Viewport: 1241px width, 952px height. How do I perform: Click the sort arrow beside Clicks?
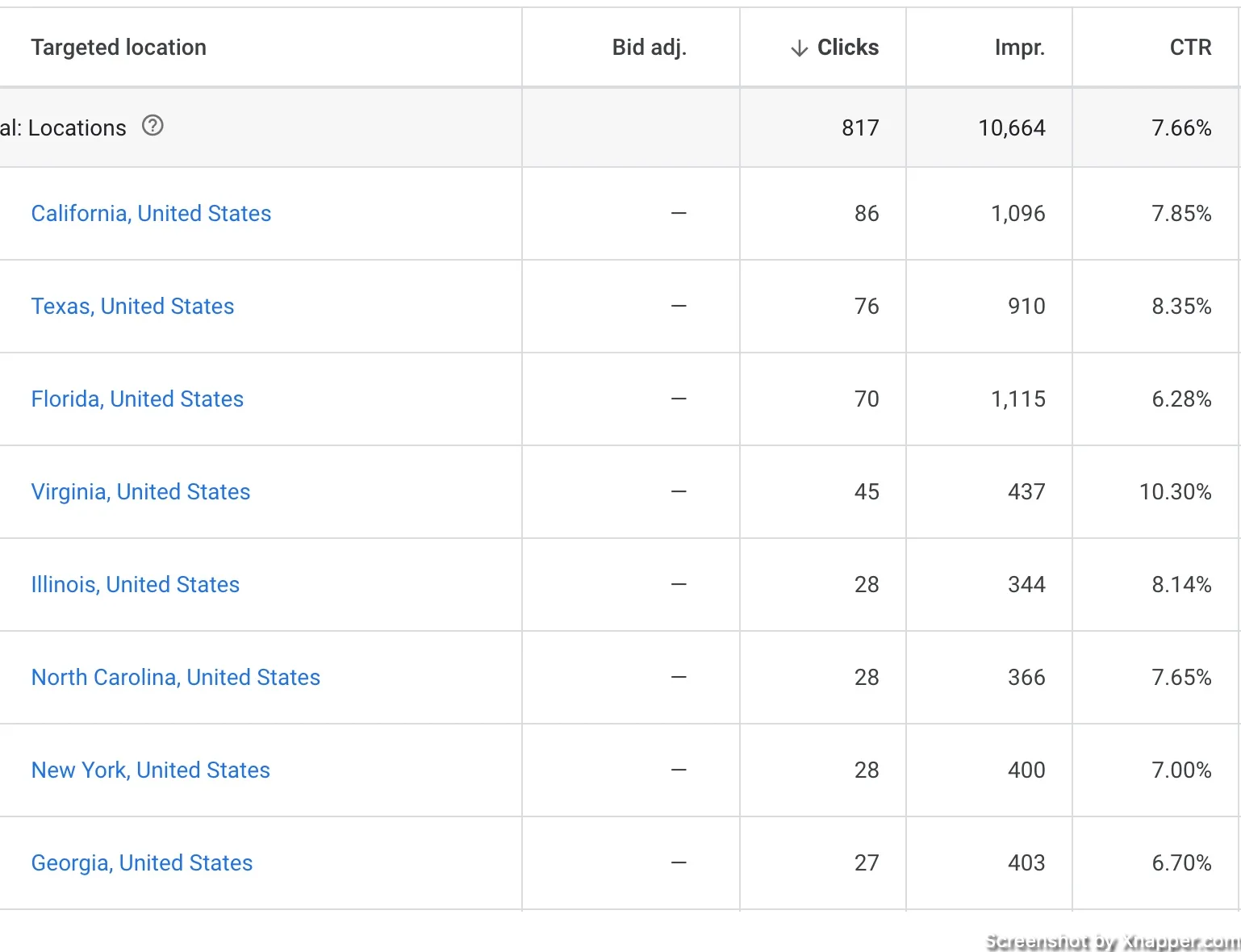point(799,48)
